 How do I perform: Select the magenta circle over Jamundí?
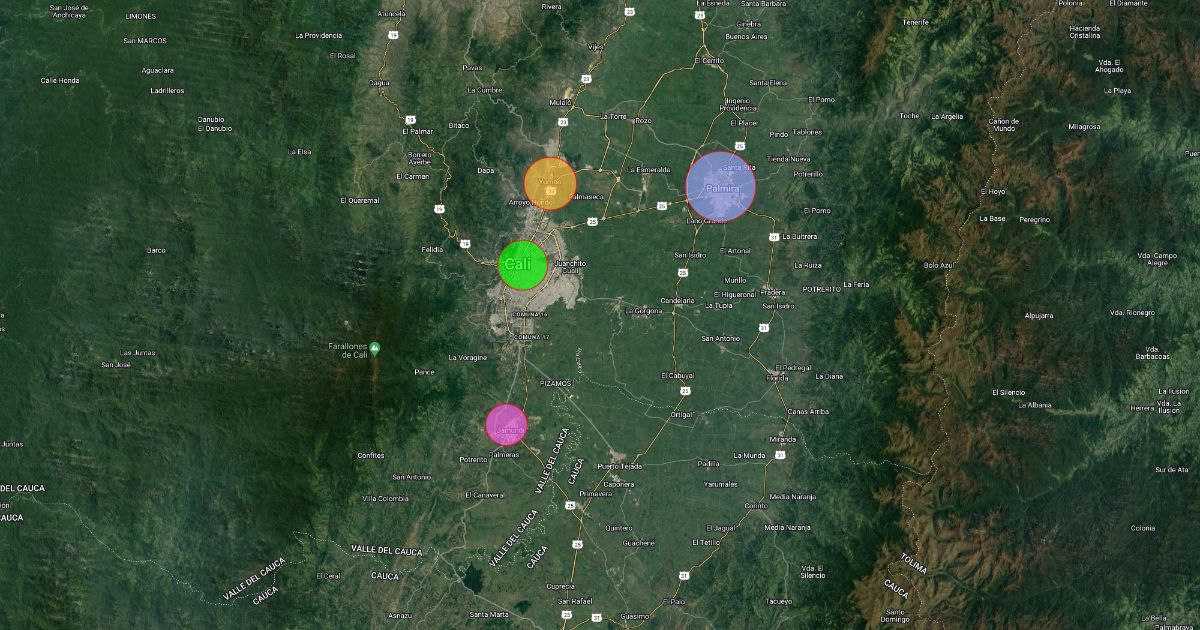(507, 424)
